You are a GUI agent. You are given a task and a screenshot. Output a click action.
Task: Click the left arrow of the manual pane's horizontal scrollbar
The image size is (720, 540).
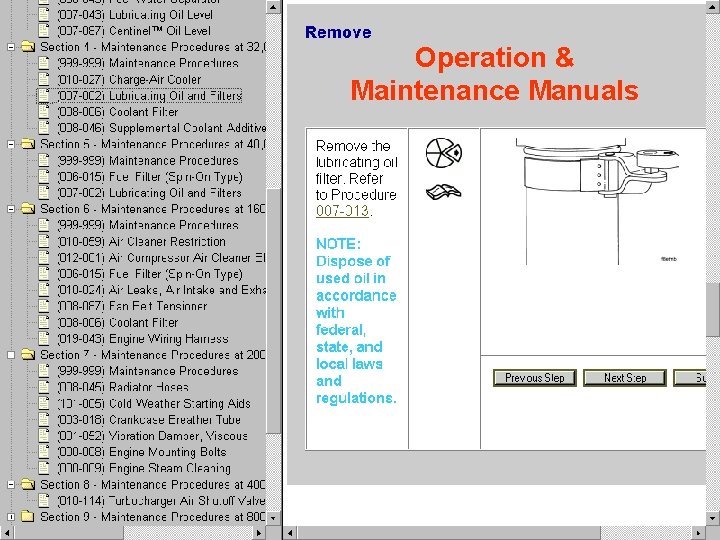point(290,533)
